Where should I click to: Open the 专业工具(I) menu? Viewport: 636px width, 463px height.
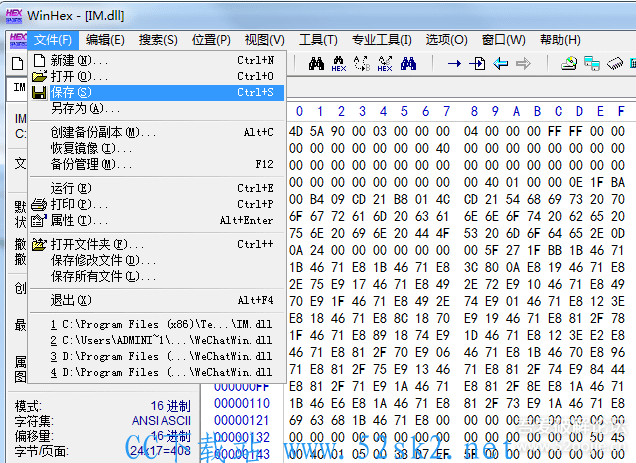pos(382,40)
